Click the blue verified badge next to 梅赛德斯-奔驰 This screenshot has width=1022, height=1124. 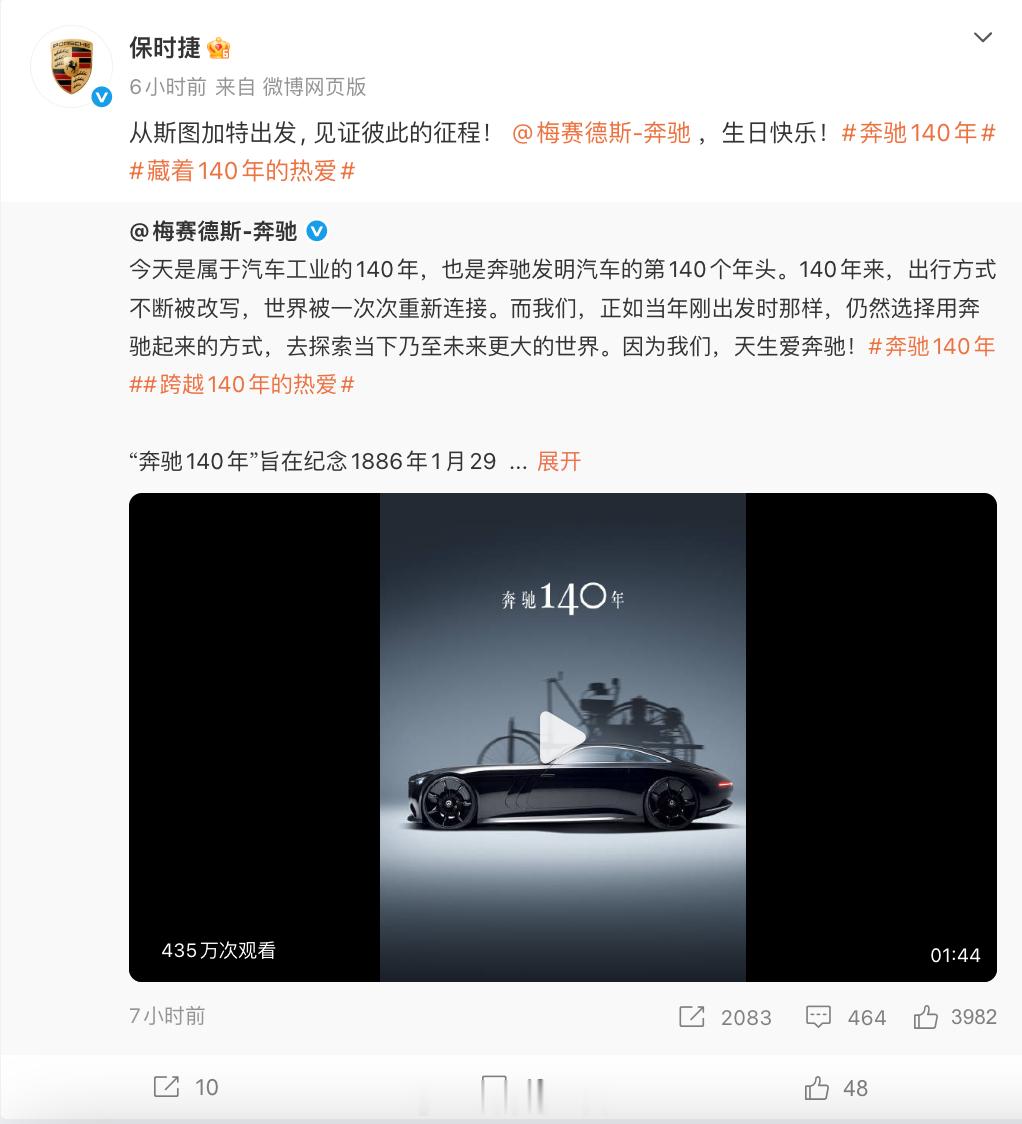[317, 231]
